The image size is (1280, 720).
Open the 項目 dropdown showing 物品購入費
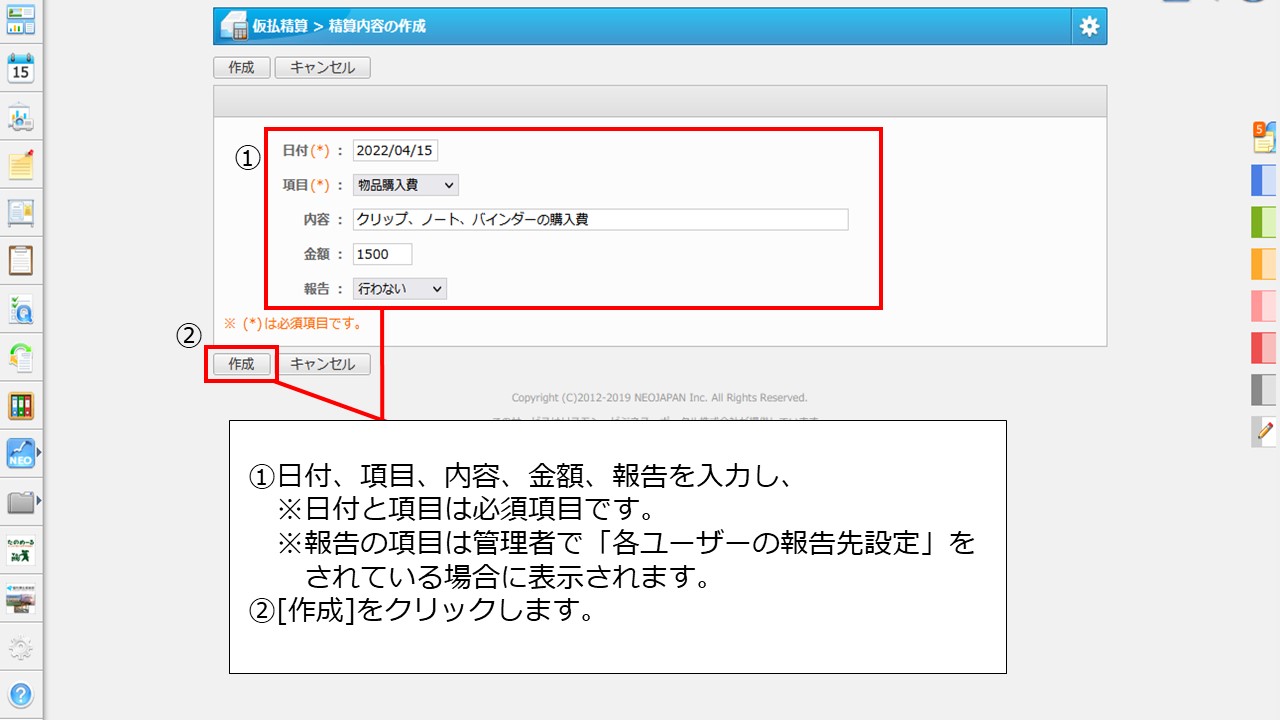click(x=406, y=185)
